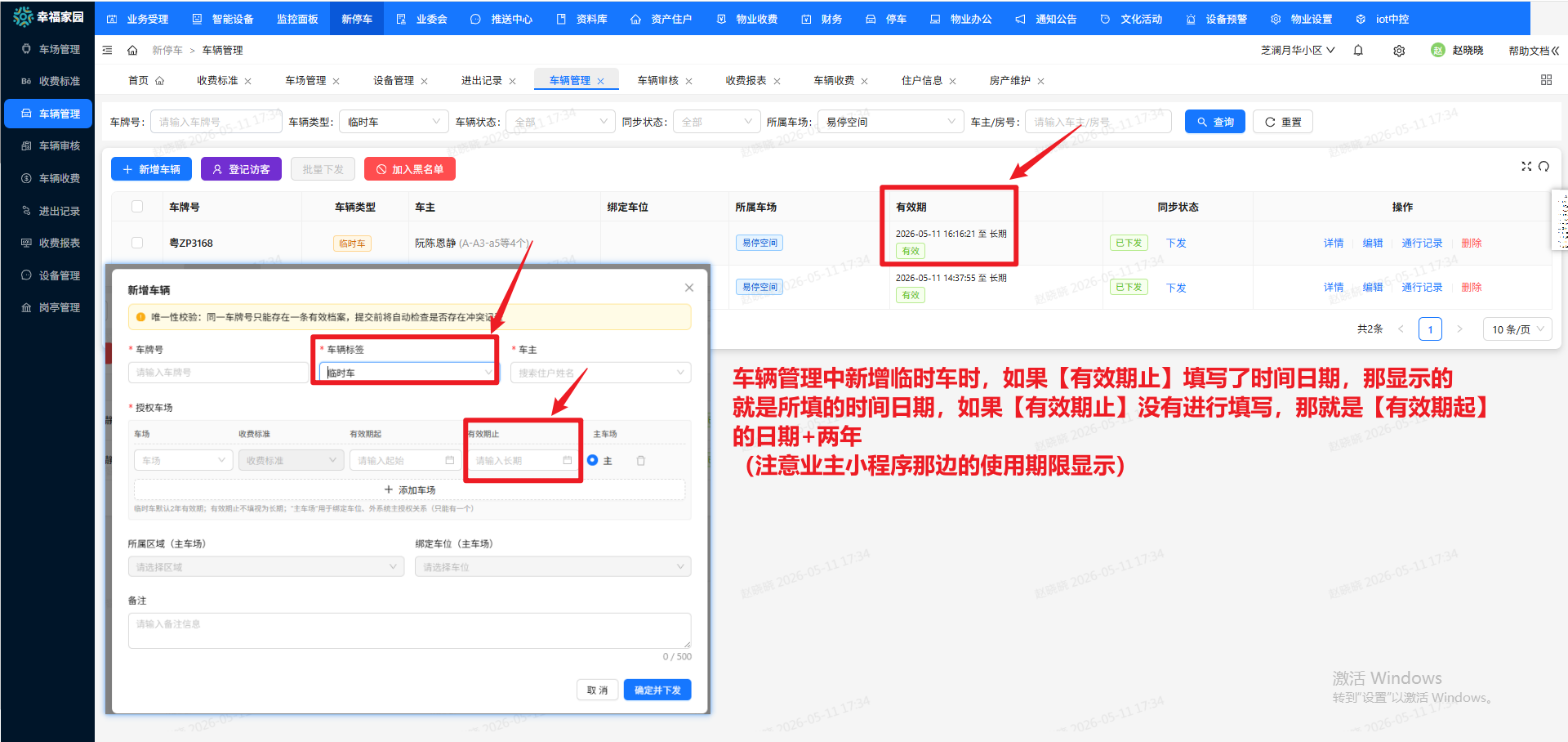Open the 请选择区域 dropdown
Viewport: 1568px width, 742px height.
[266, 566]
